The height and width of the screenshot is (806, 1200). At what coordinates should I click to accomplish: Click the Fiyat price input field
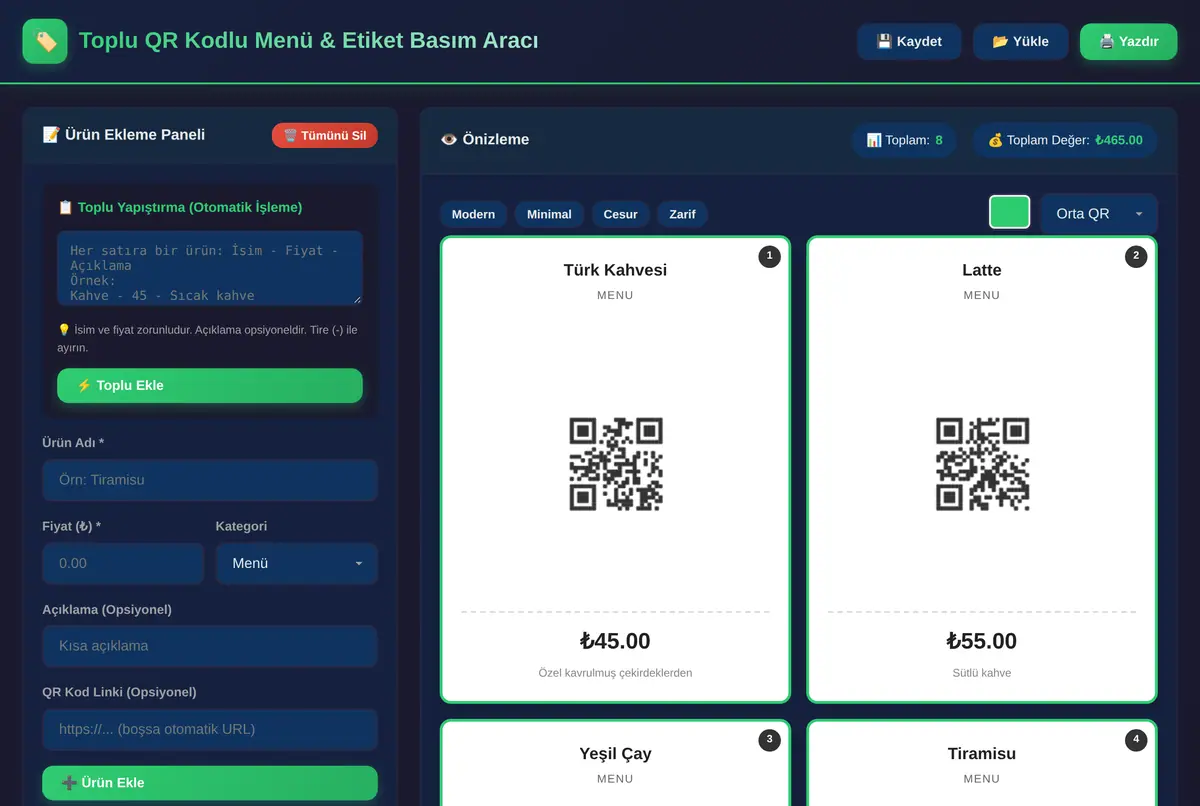click(x=123, y=563)
